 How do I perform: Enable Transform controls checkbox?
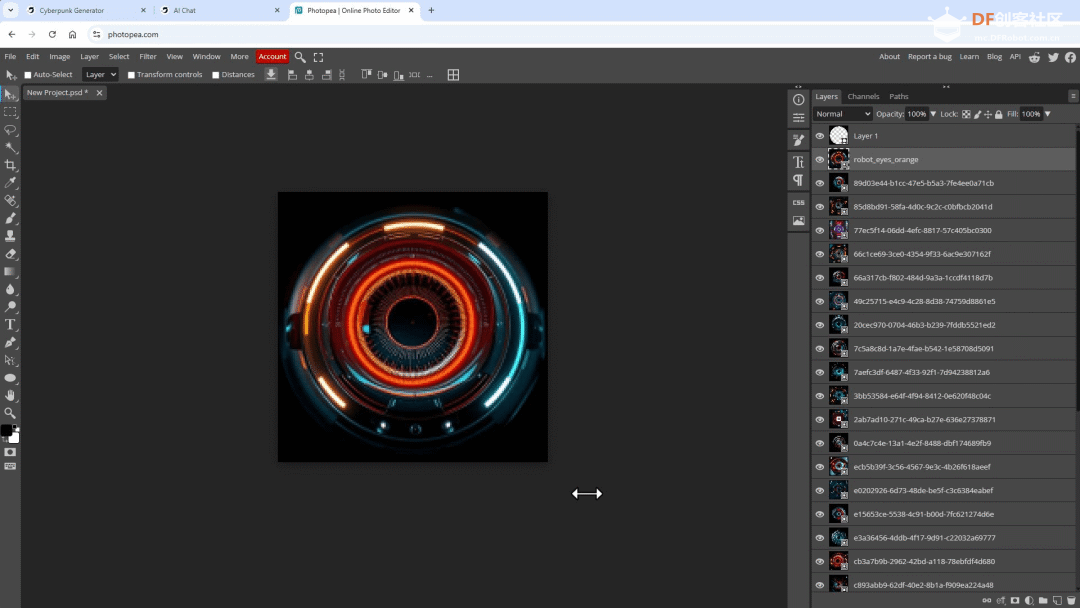click(x=132, y=75)
